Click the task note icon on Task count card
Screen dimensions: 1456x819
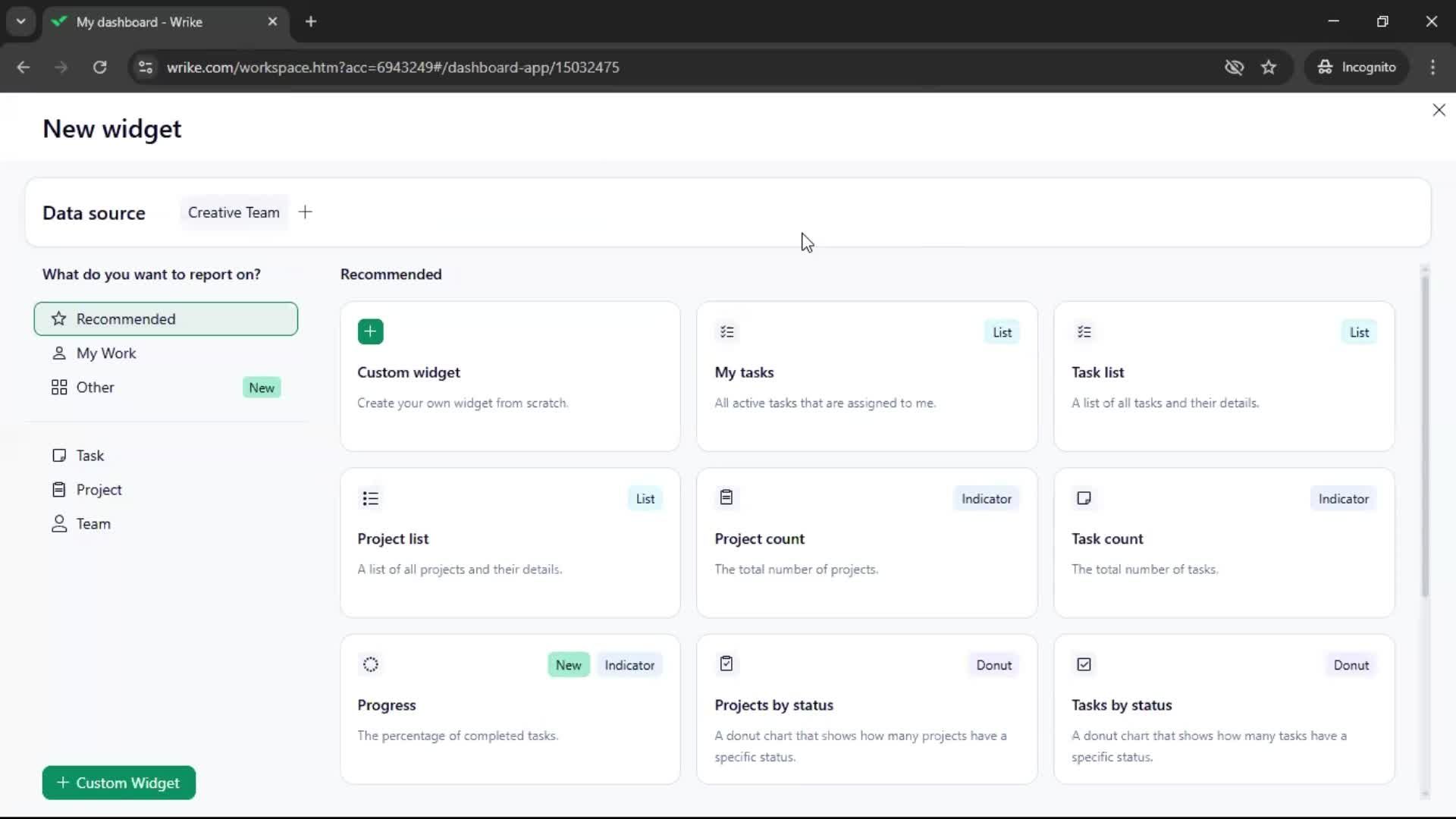pos(1084,498)
